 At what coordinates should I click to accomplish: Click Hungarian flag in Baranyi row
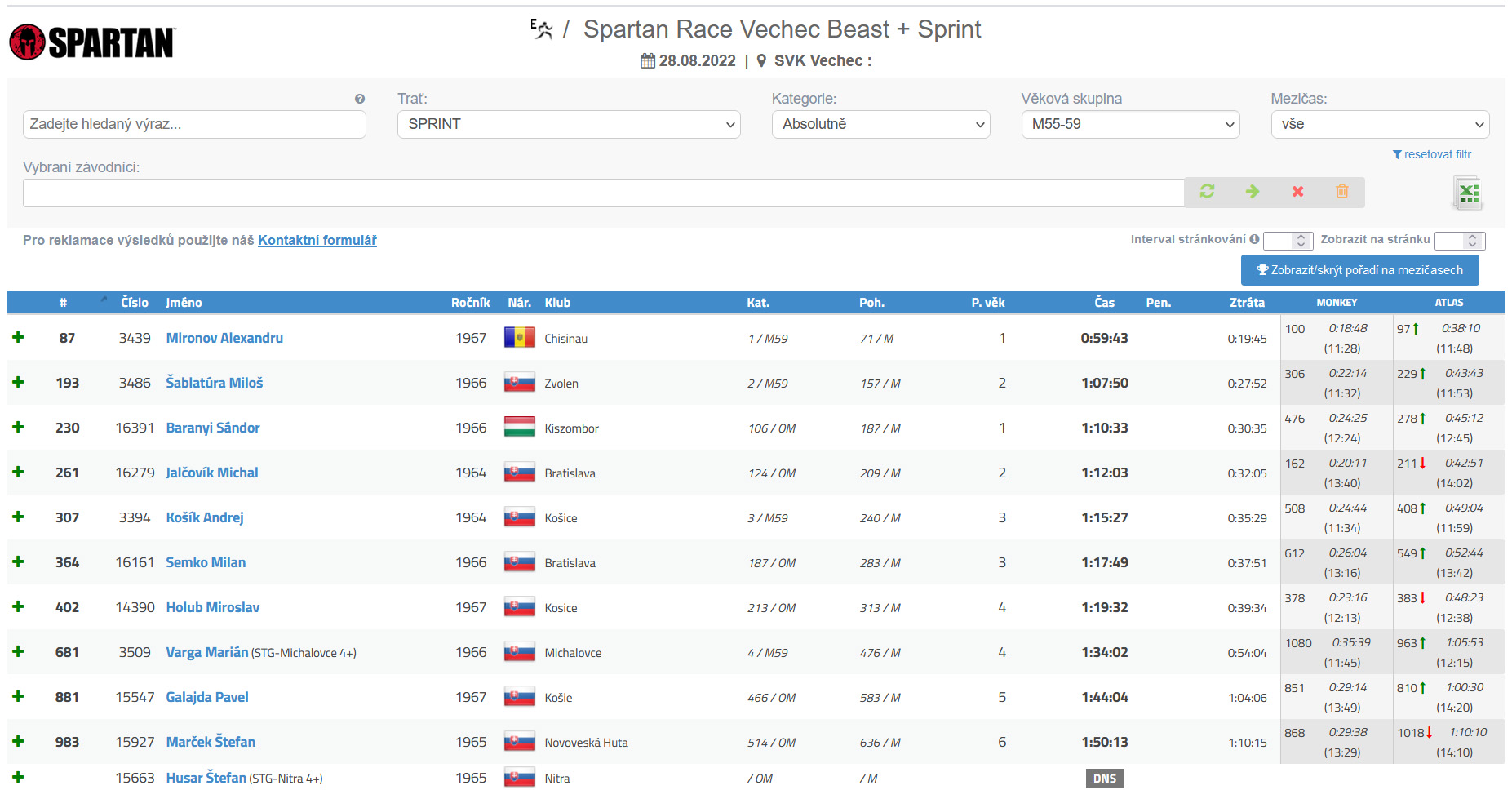[520, 427]
